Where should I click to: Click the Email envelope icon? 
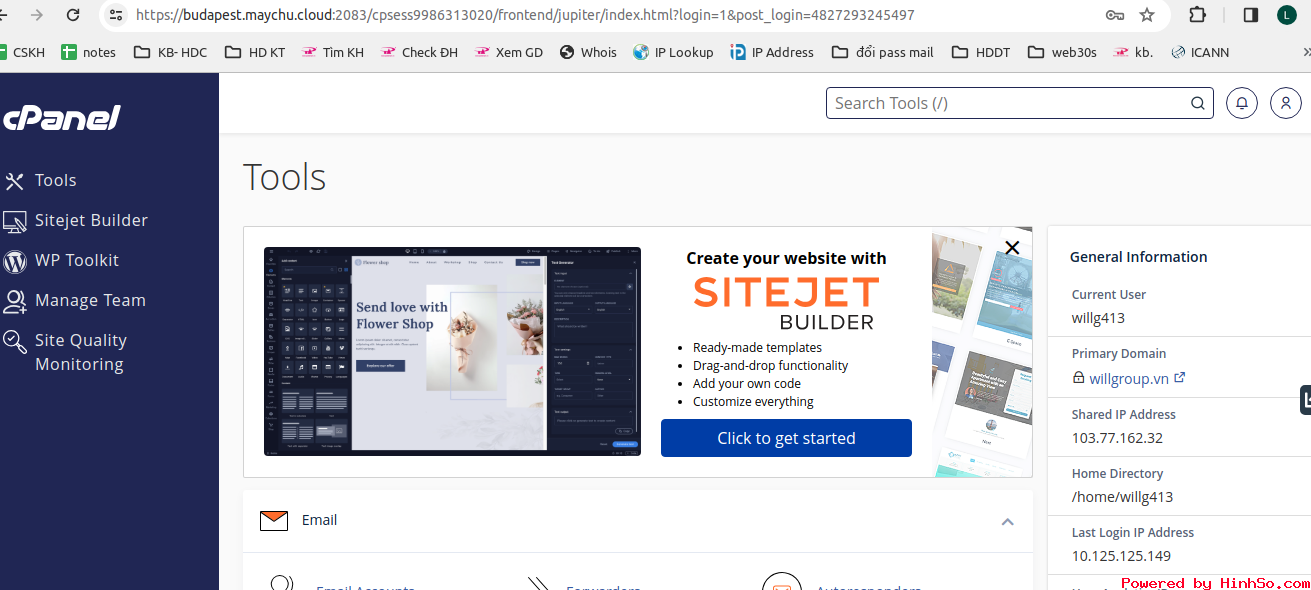[274, 520]
